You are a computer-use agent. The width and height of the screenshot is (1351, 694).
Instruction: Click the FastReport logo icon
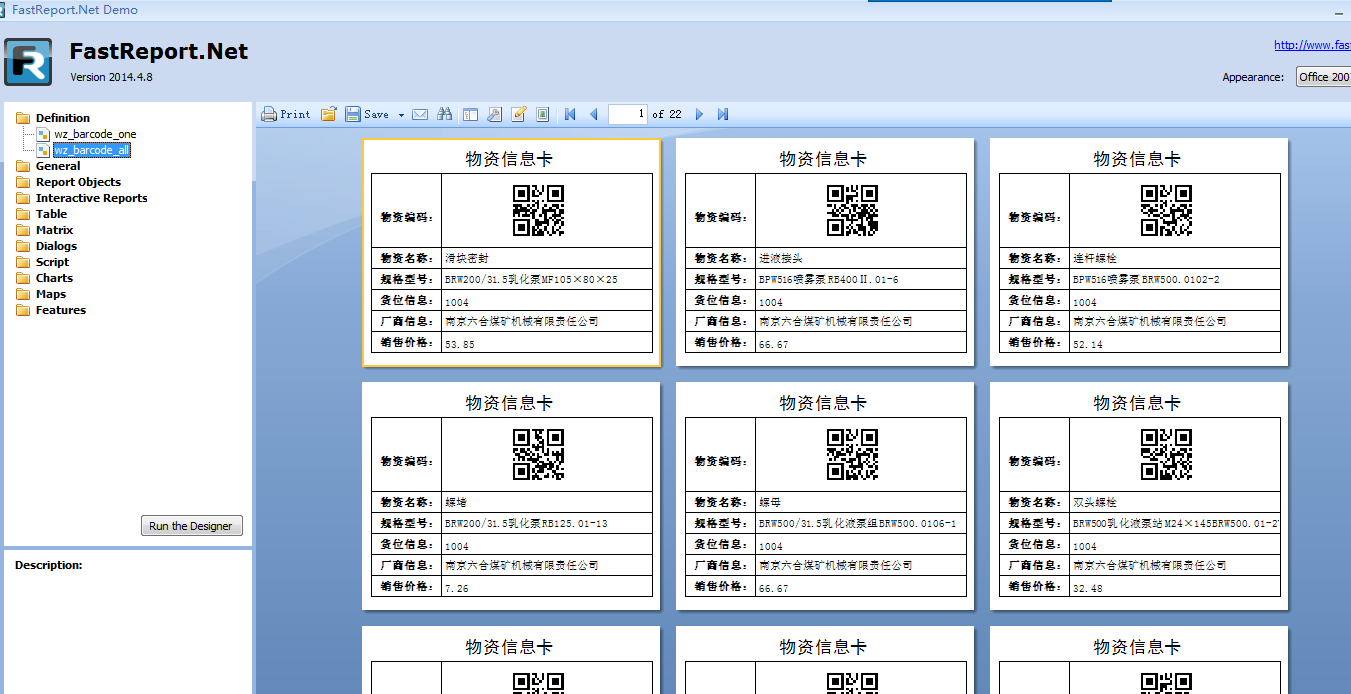28,62
